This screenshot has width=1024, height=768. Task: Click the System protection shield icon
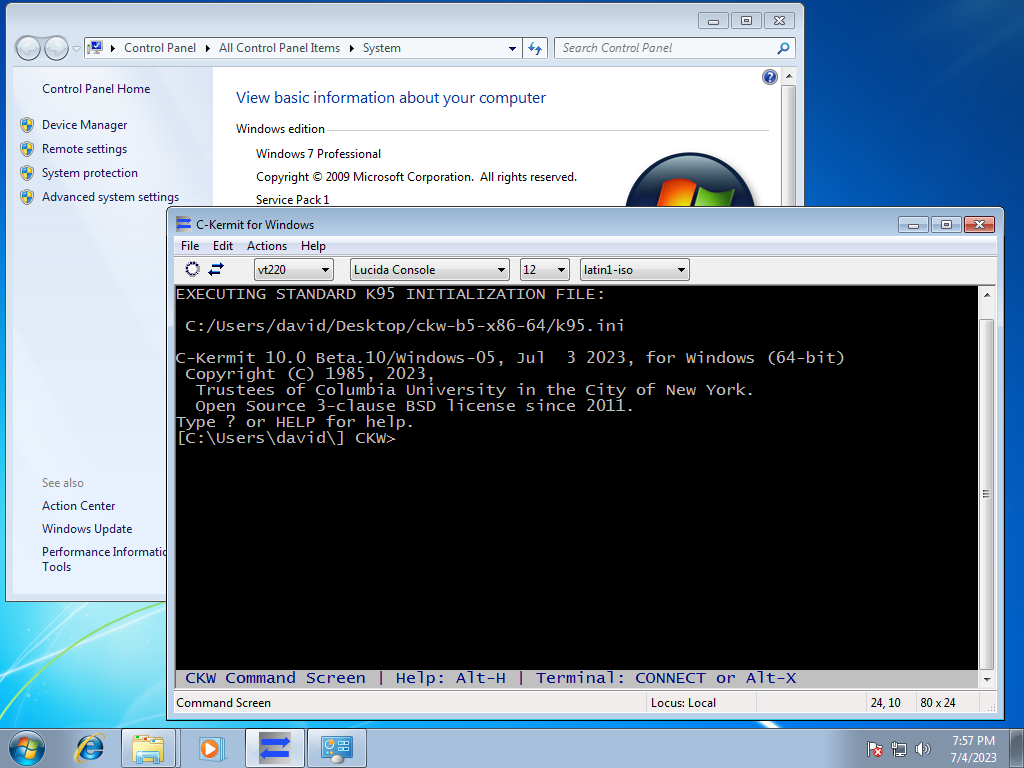27,173
